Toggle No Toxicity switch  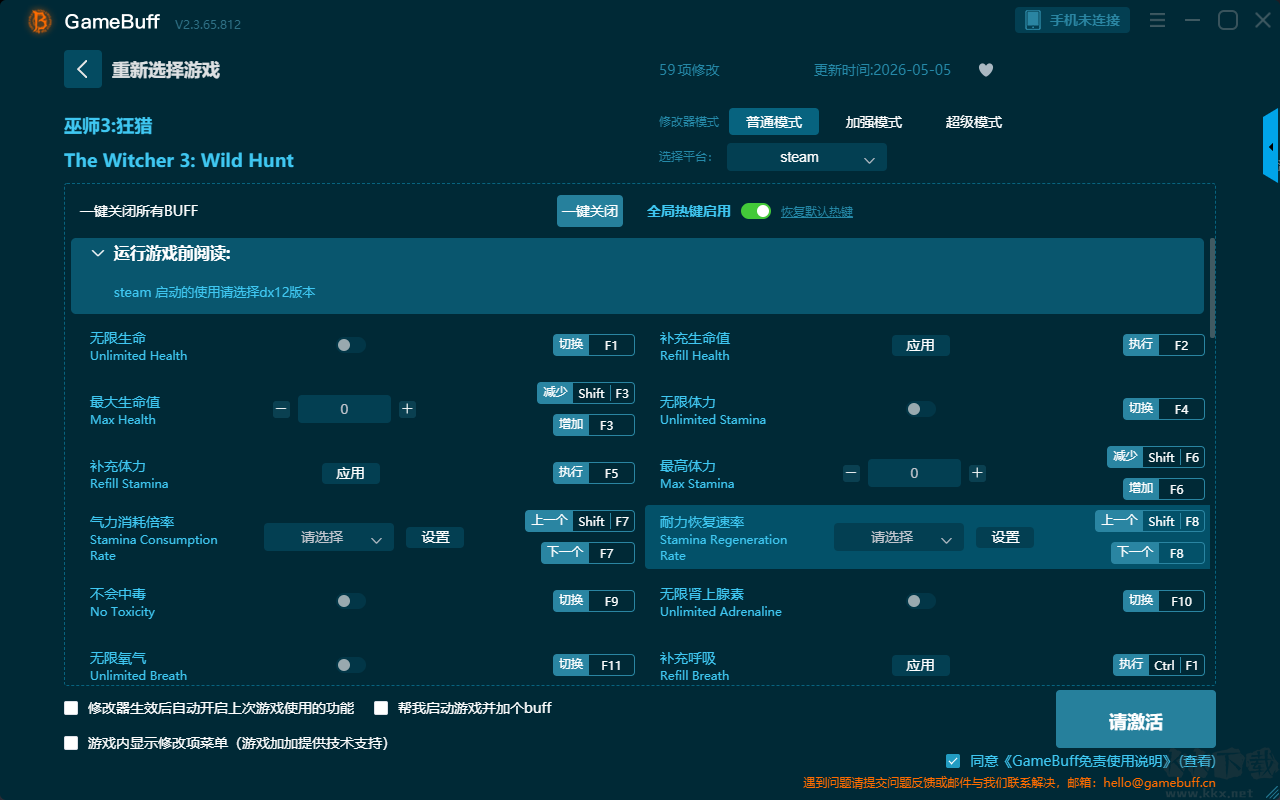[351, 601]
